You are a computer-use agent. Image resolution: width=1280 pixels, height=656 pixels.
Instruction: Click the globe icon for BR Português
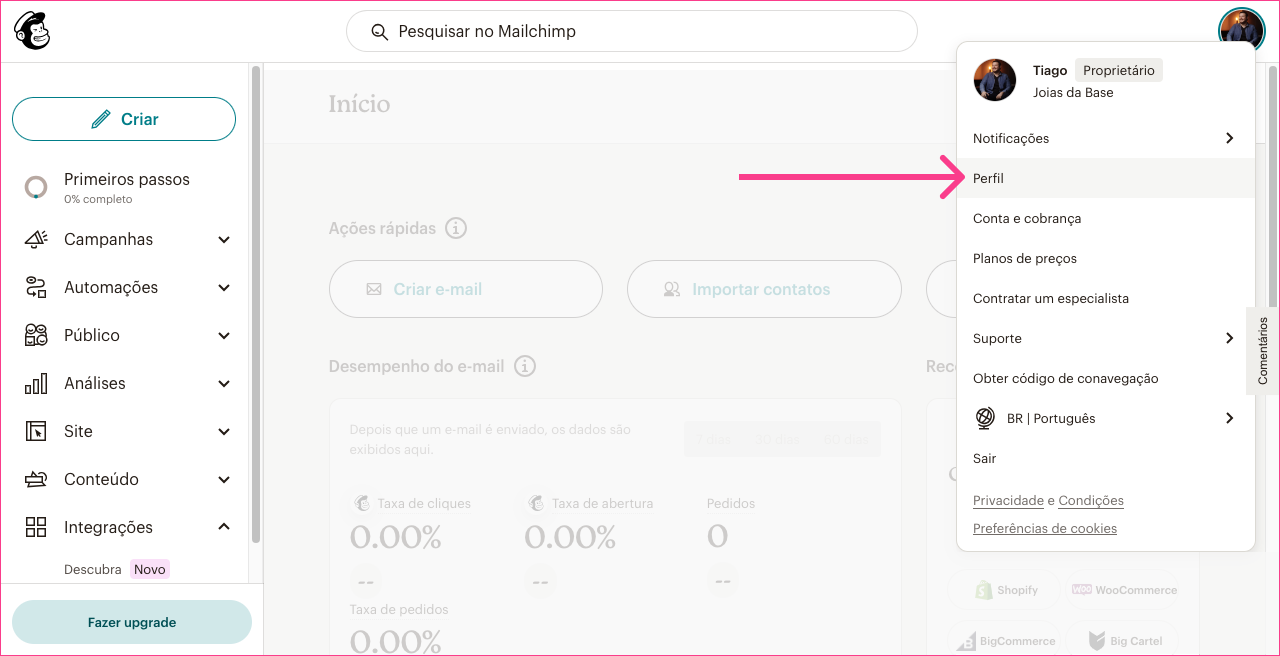pyautogui.click(x=985, y=418)
